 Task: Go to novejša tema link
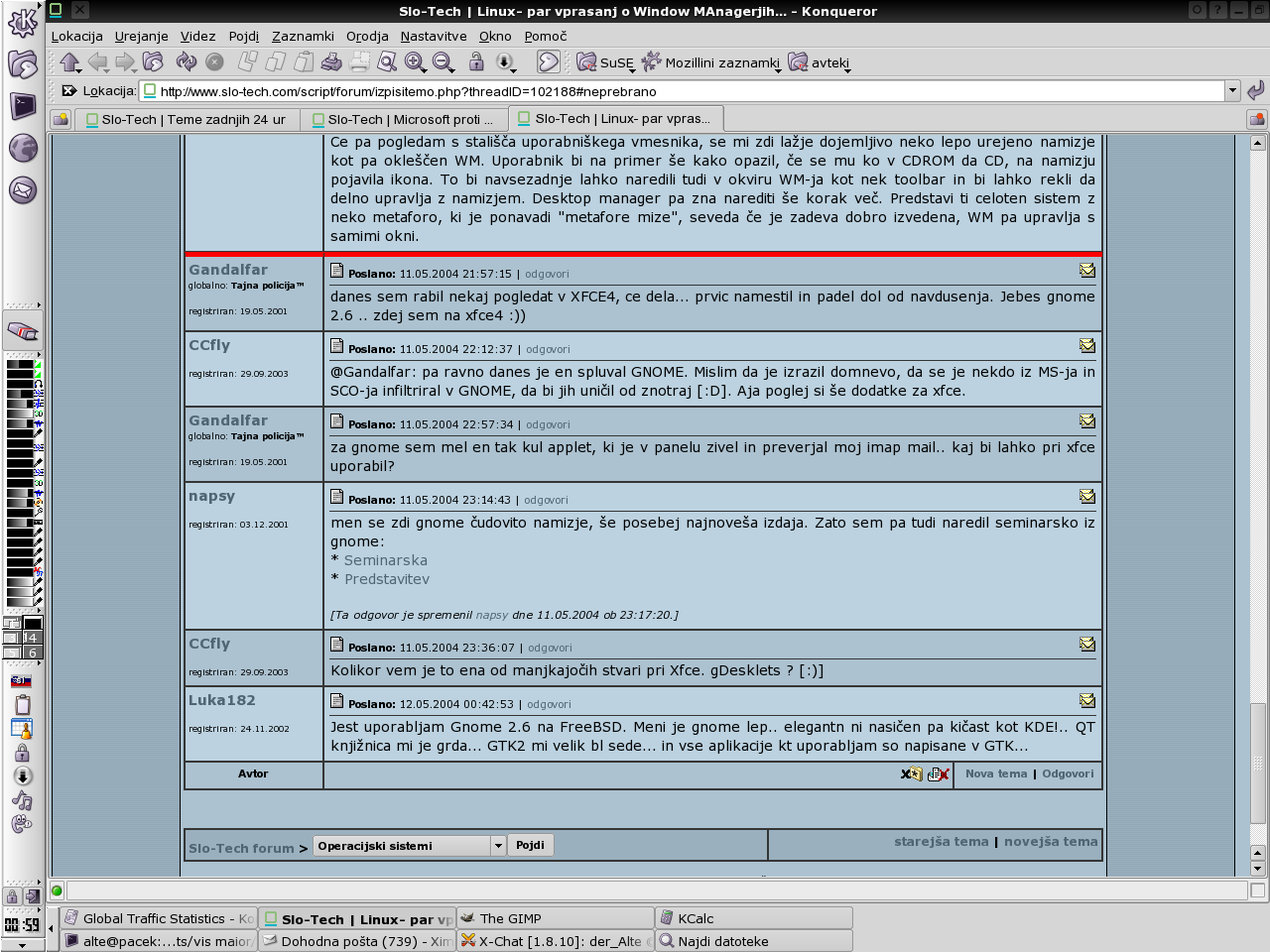pos(1051,842)
